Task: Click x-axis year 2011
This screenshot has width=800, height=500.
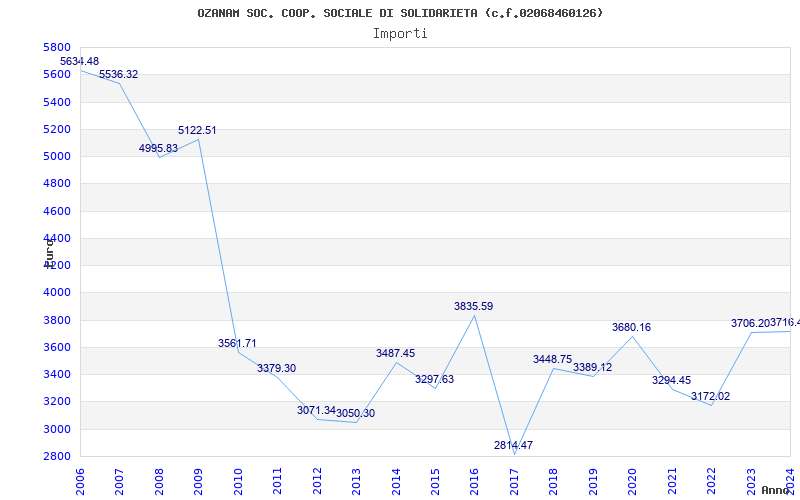Action: tap(278, 481)
